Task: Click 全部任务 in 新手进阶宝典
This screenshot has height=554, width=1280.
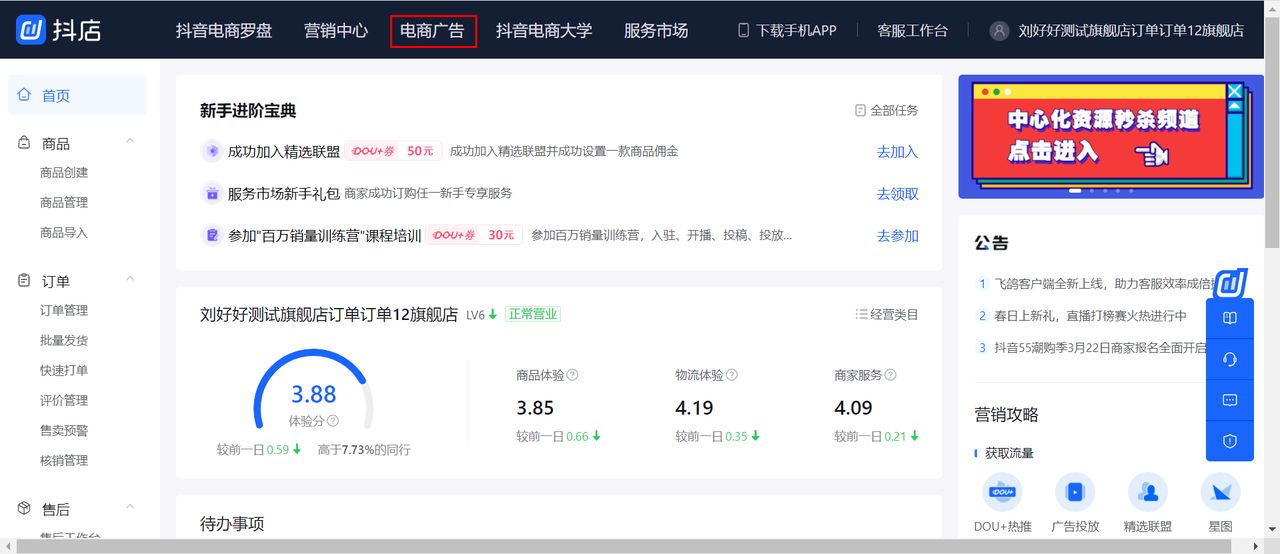Action: click(886, 111)
